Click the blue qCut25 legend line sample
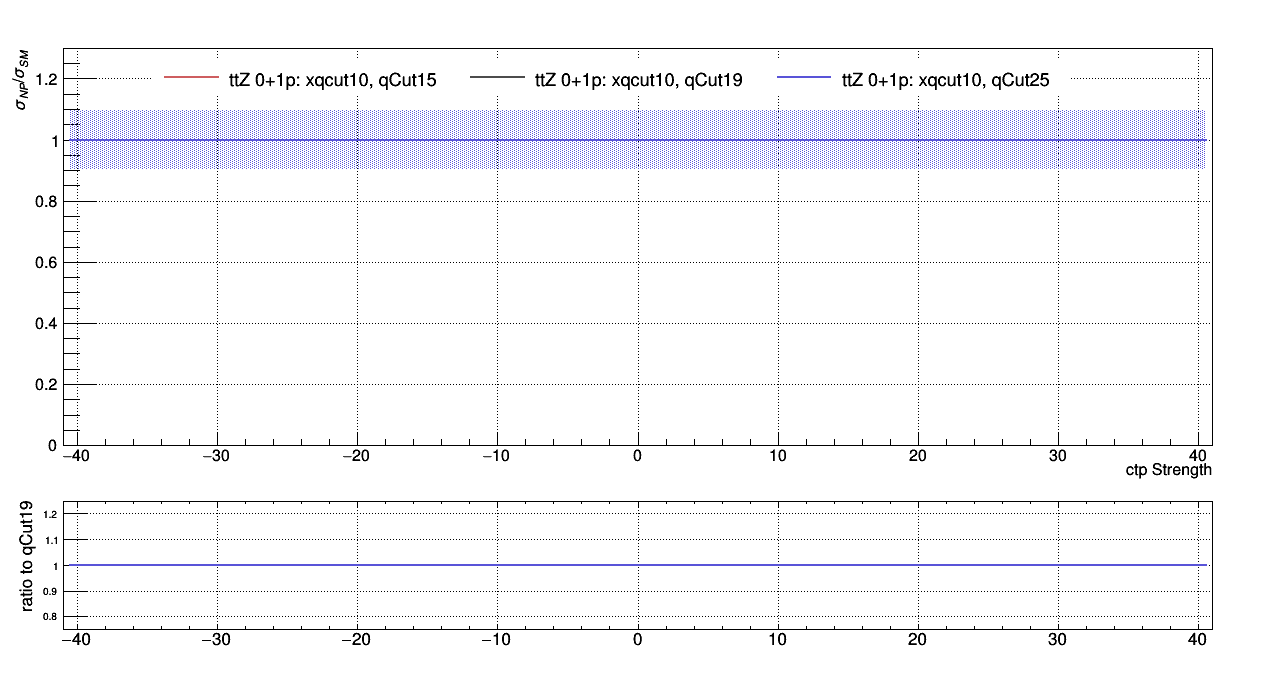 pyautogui.click(x=804, y=76)
